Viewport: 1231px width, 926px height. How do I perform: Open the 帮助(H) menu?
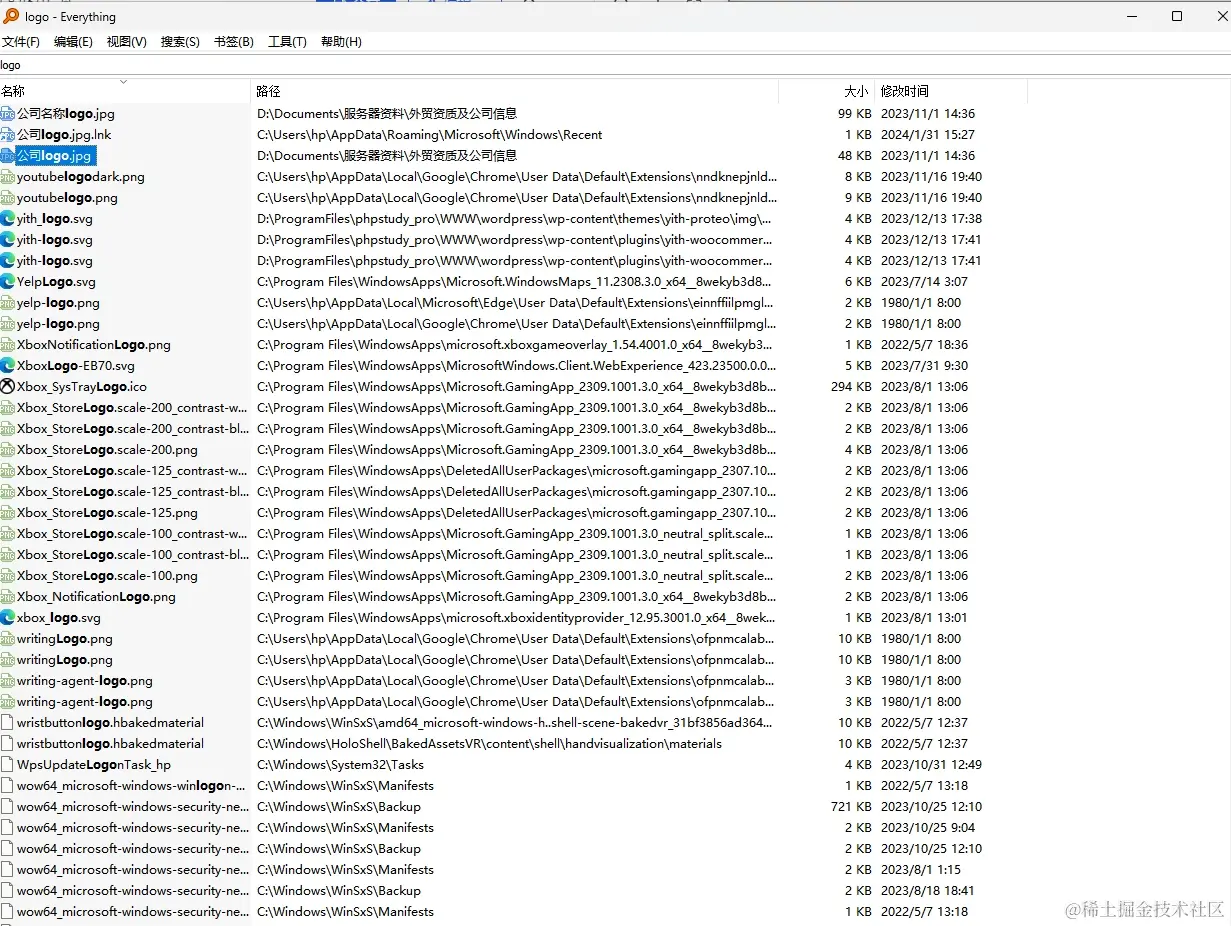click(x=341, y=42)
